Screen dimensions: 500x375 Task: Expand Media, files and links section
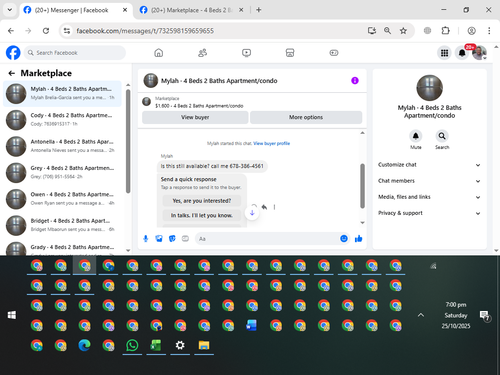pyautogui.click(x=429, y=197)
